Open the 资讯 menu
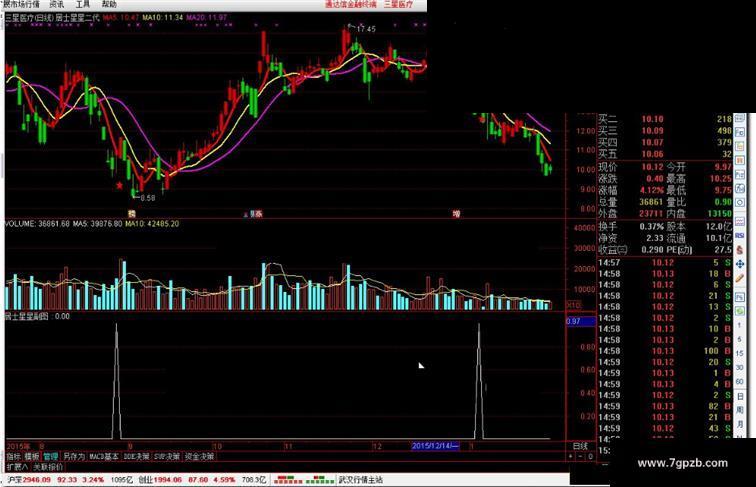This screenshot has width=756, height=487. pos(56,4)
